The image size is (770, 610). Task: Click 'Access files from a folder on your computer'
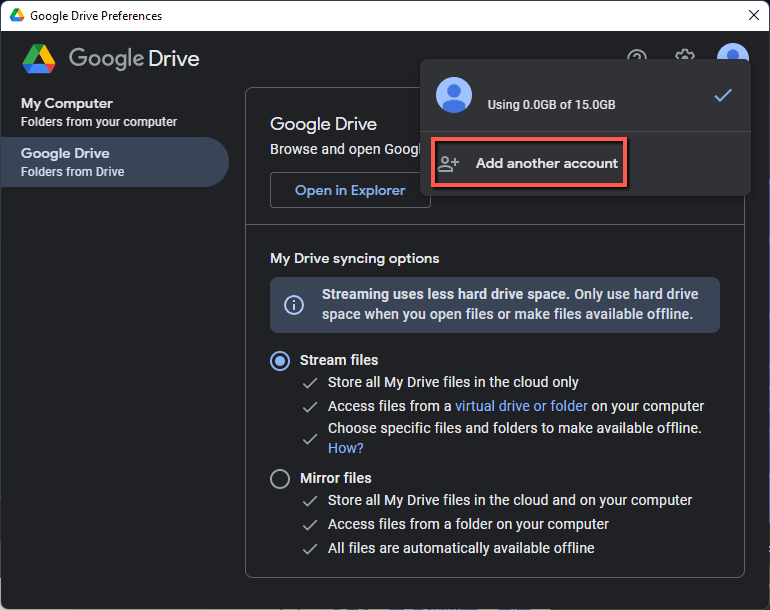(468, 524)
